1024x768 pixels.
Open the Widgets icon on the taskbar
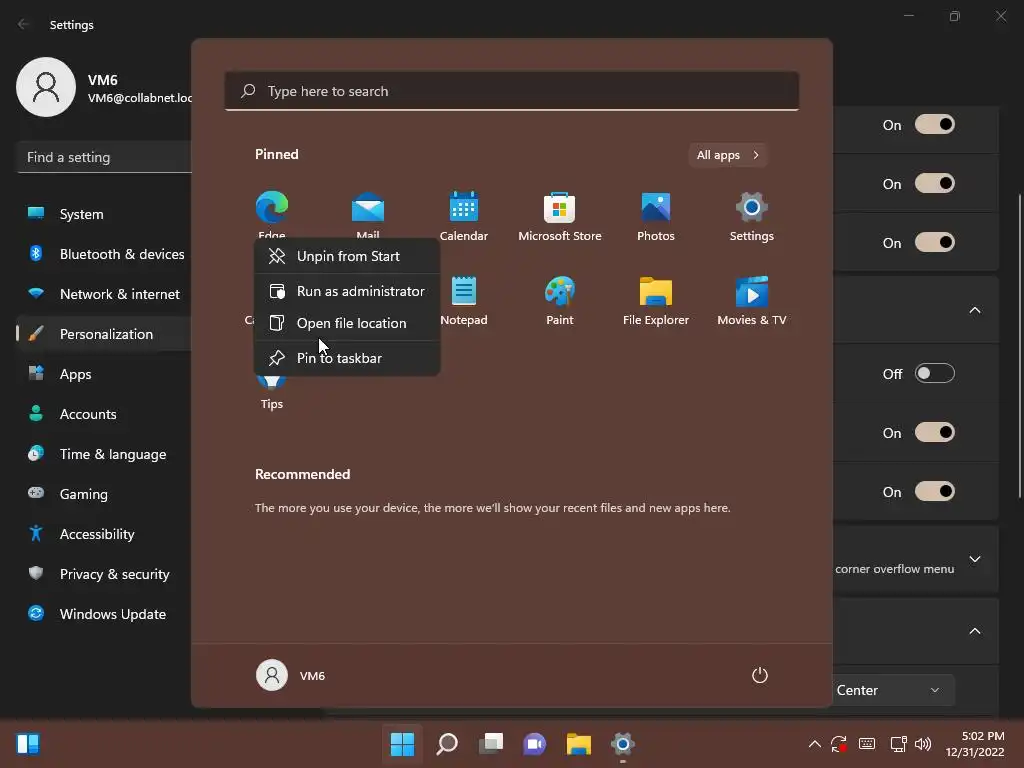click(28, 744)
